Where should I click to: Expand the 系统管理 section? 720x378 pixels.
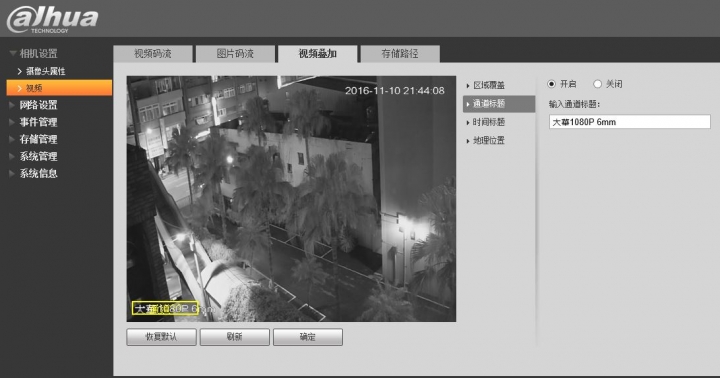coord(34,157)
